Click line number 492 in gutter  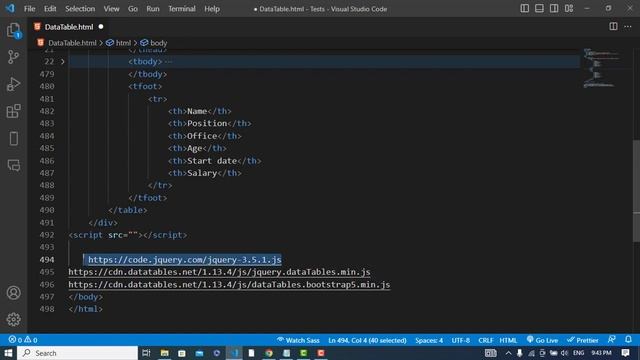click(x=47, y=235)
